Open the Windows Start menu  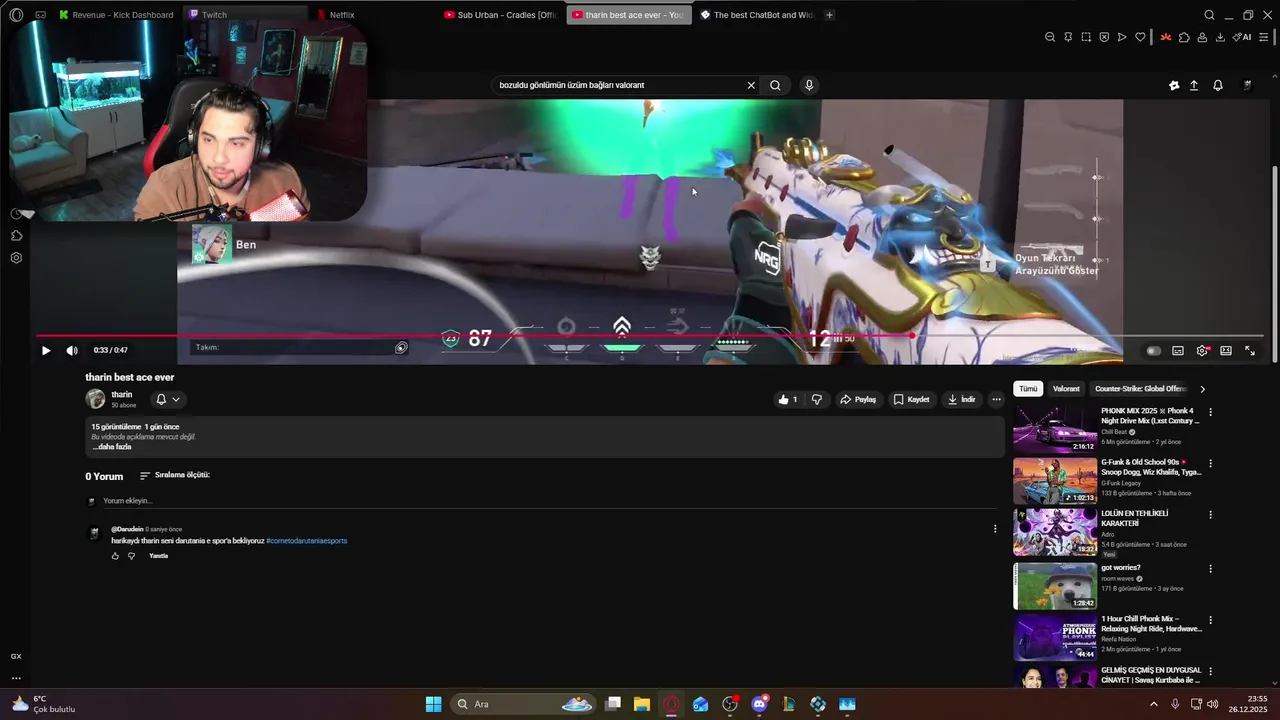(433, 704)
